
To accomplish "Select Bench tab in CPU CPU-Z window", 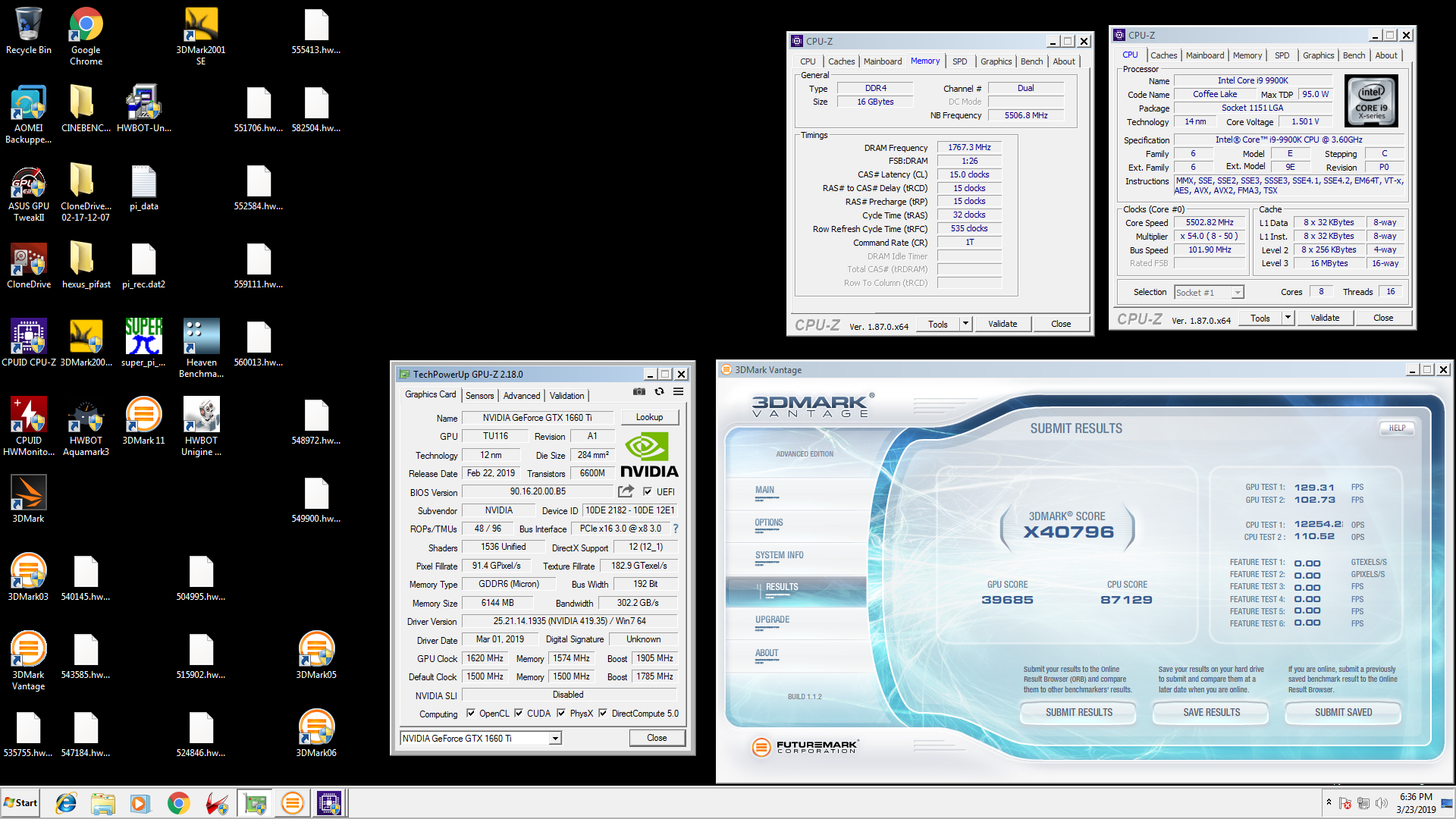I will coord(1354,55).
